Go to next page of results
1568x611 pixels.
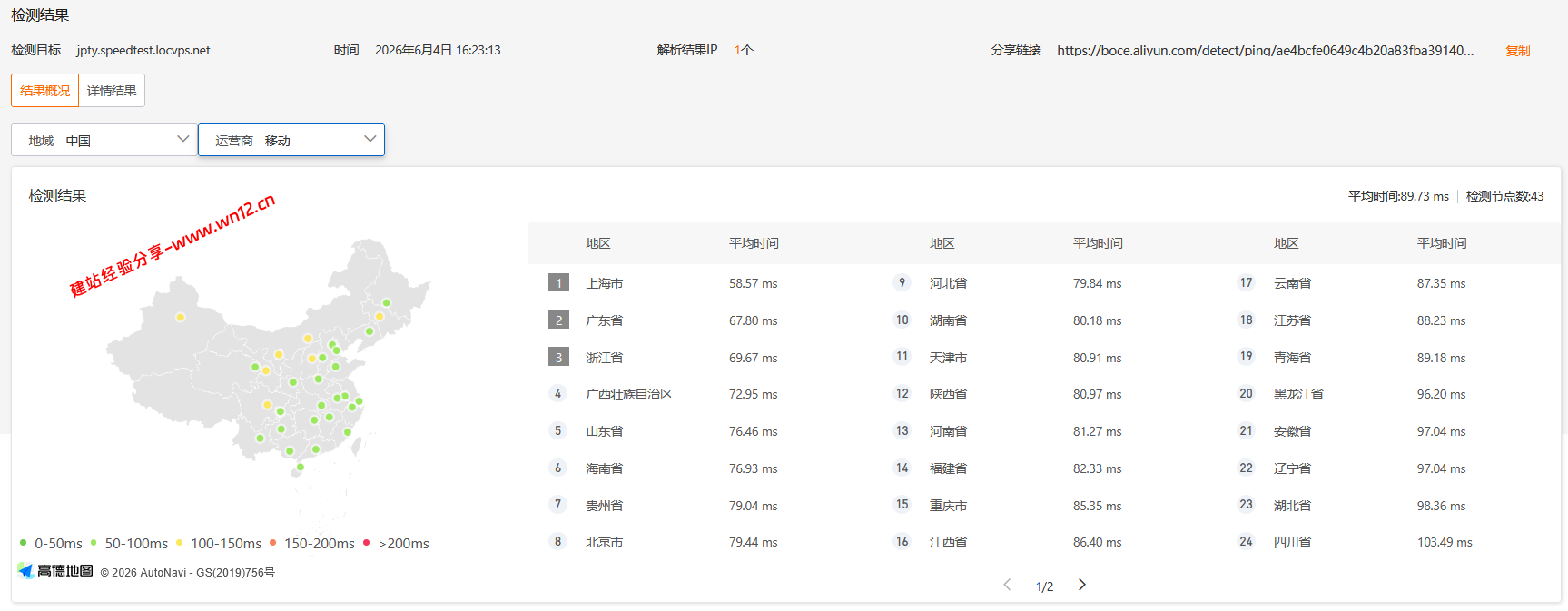pyautogui.click(x=1082, y=585)
